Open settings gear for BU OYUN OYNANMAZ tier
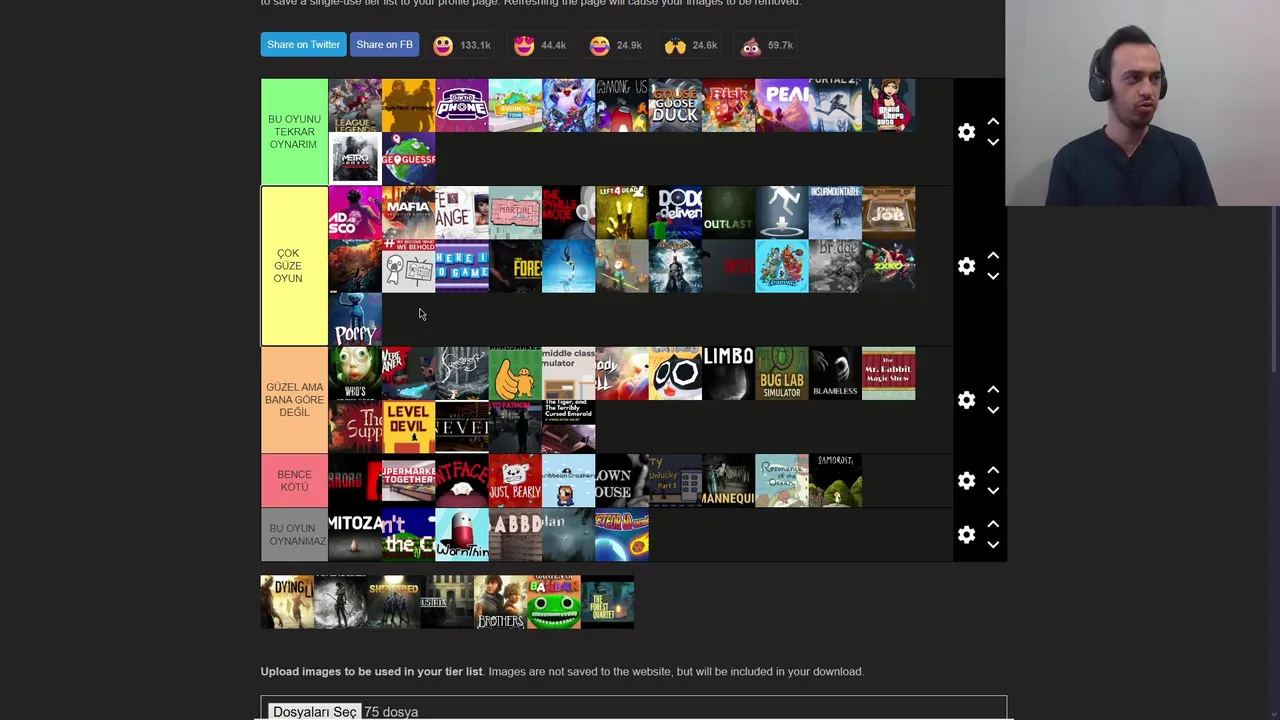The width and height of the screenshot is (1280, 720). point(966,535)
